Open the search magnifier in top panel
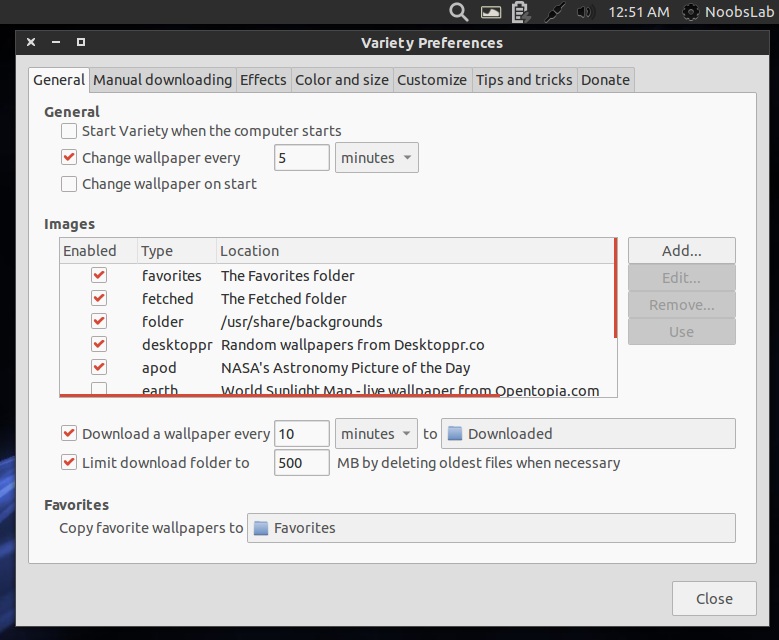This screenshot has height=640, width=779. click(x=458, y=12)
